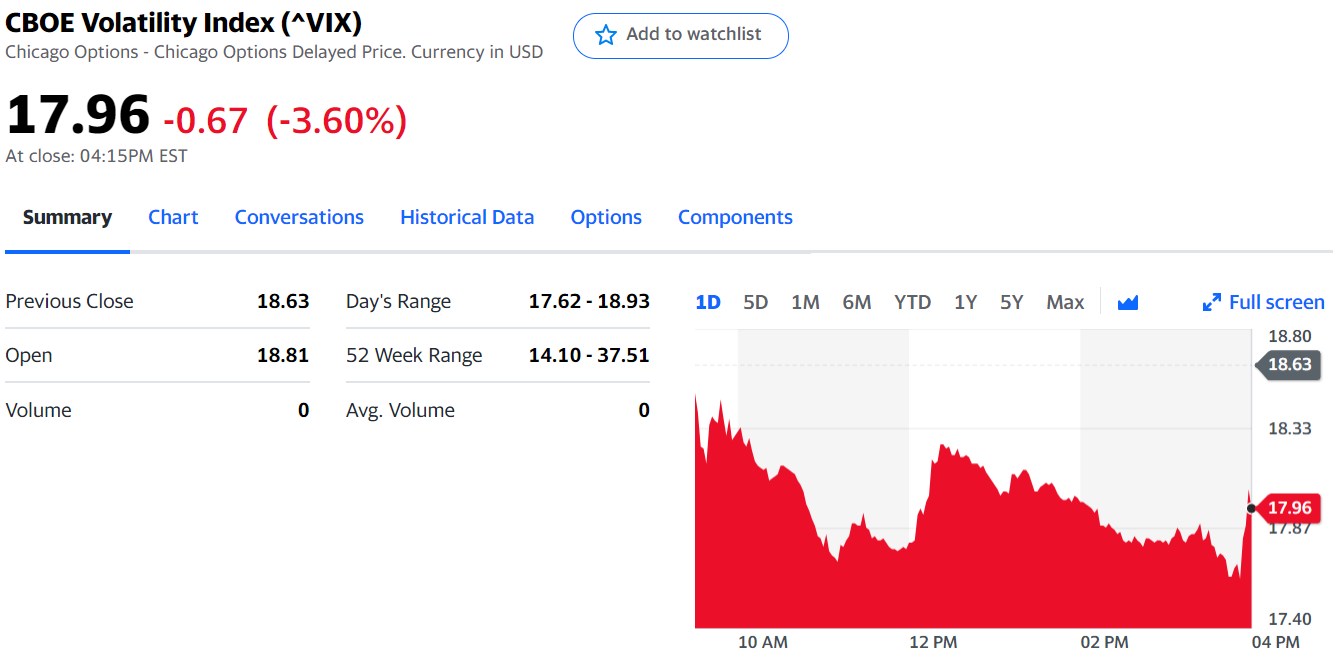Screen dimensions: 1333x657
Task: Open the Conversations tab
Action: pyautogui.click(x=299, y=217)
